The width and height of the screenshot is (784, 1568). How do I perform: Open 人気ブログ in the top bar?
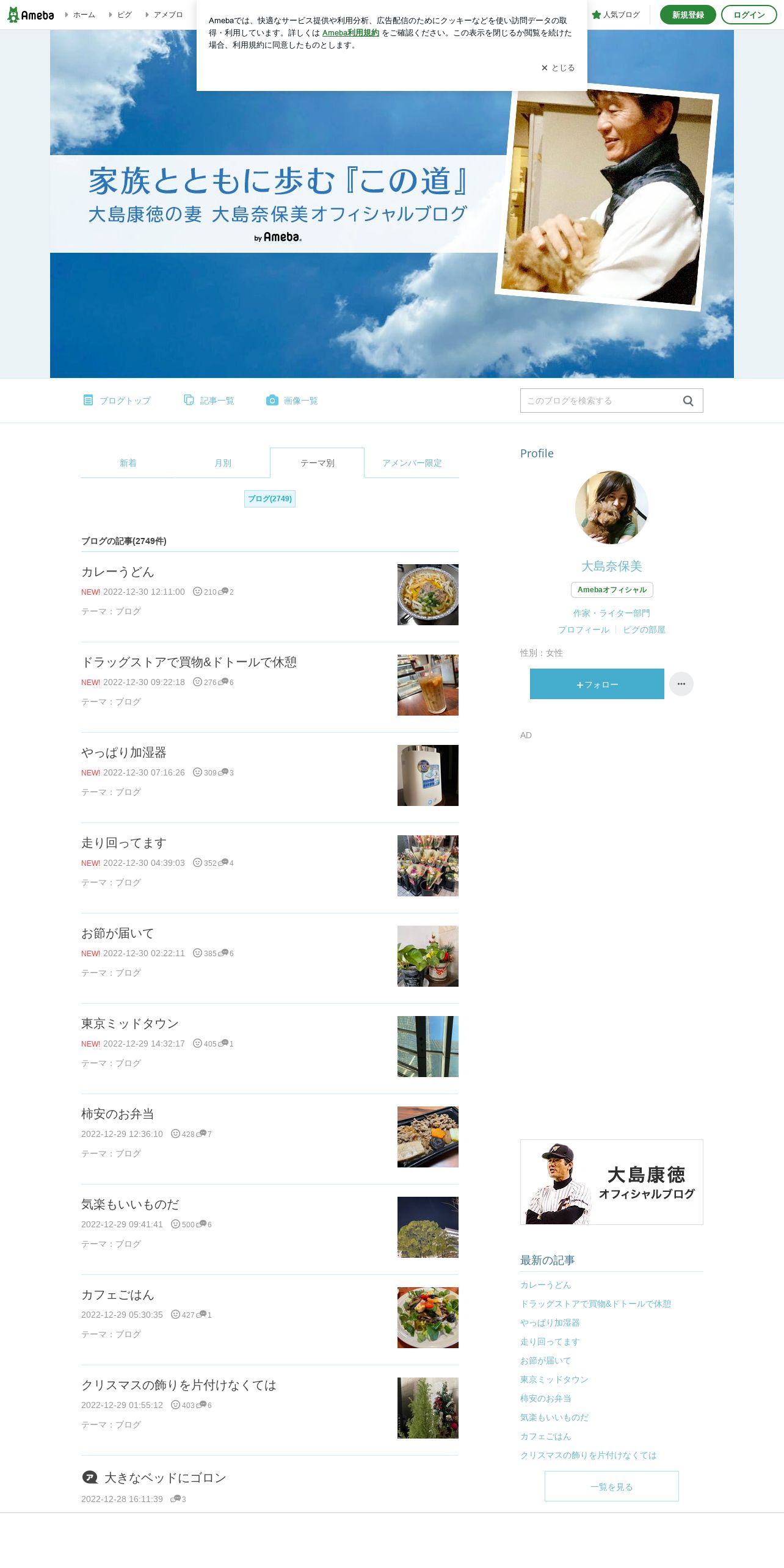(x=615, y=15)
